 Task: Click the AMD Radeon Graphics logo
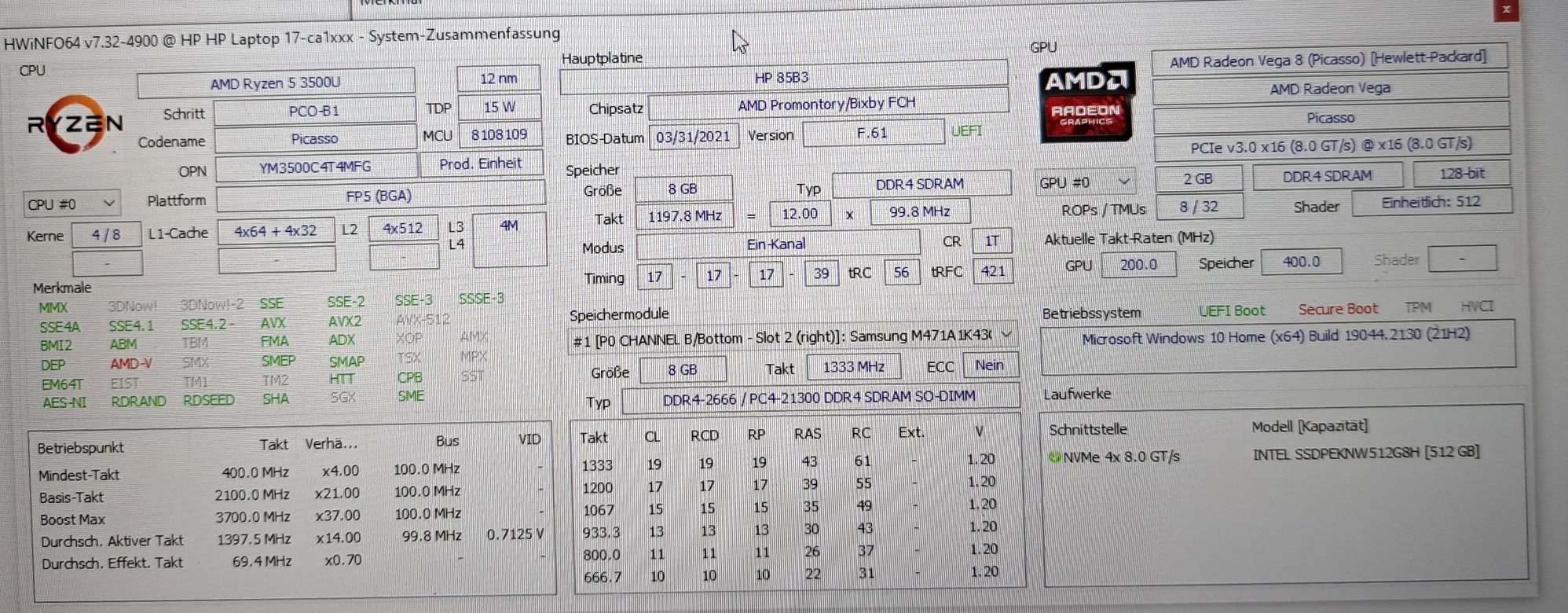click(1086, 103)
